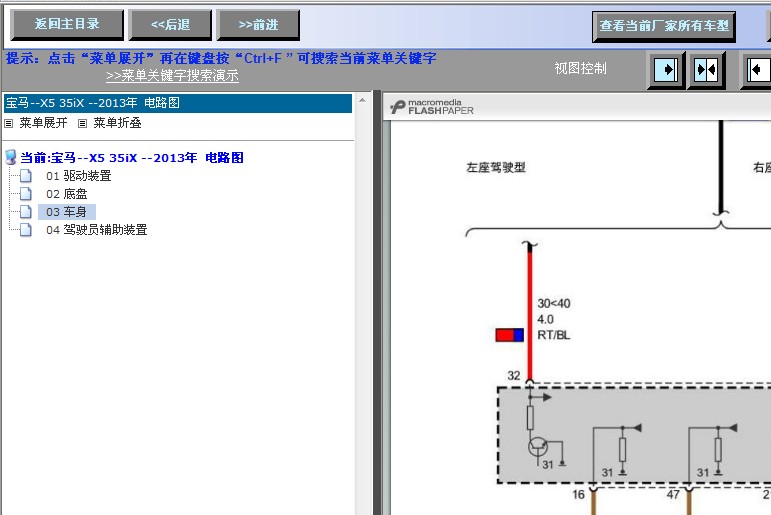Go back with the <<后退 button

tap(170, 25)
